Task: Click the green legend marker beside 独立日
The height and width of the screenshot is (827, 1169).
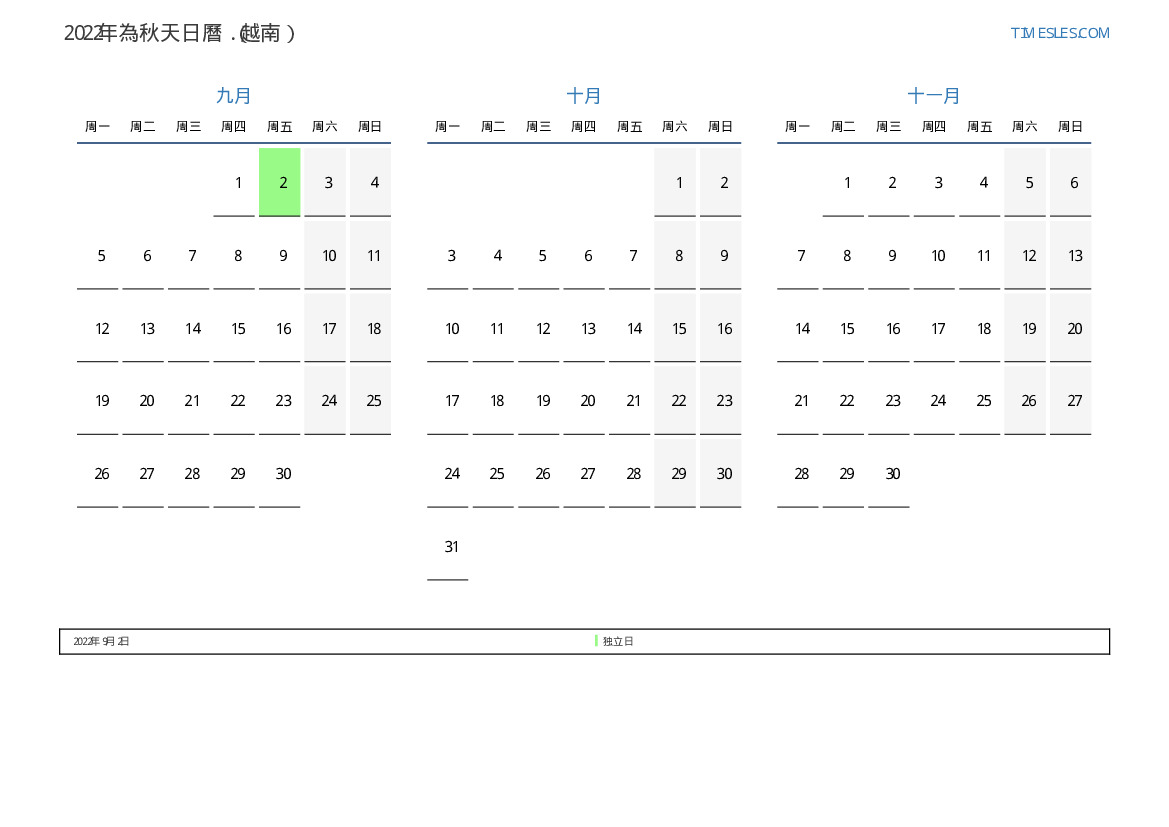Action: point(596,641)
